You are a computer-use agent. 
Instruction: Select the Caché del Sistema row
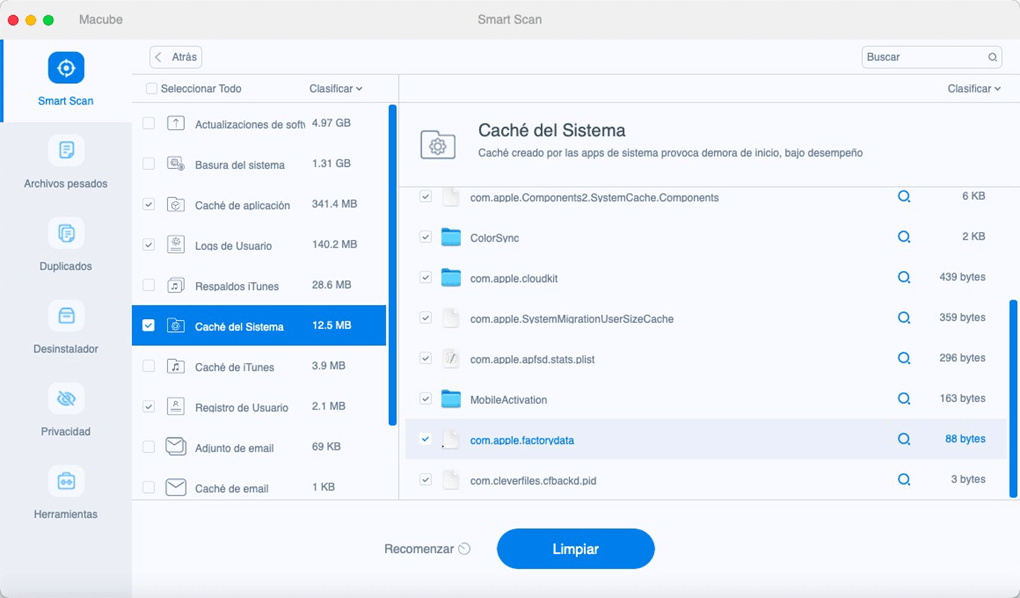click(259, 325)
